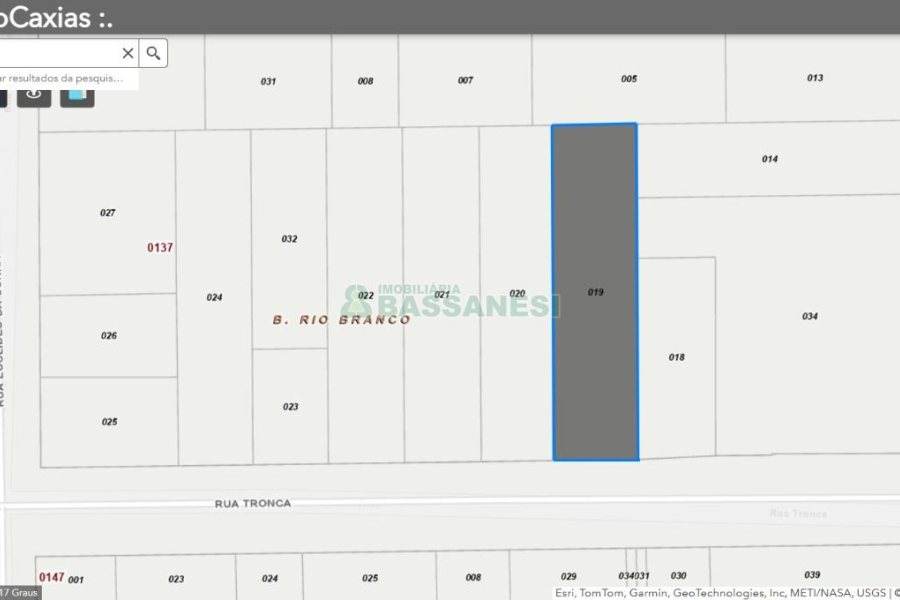The width and height of the screenshot is (900, 600).
Task: Select parcel 034 next to parcel 018
Action: 808,315
